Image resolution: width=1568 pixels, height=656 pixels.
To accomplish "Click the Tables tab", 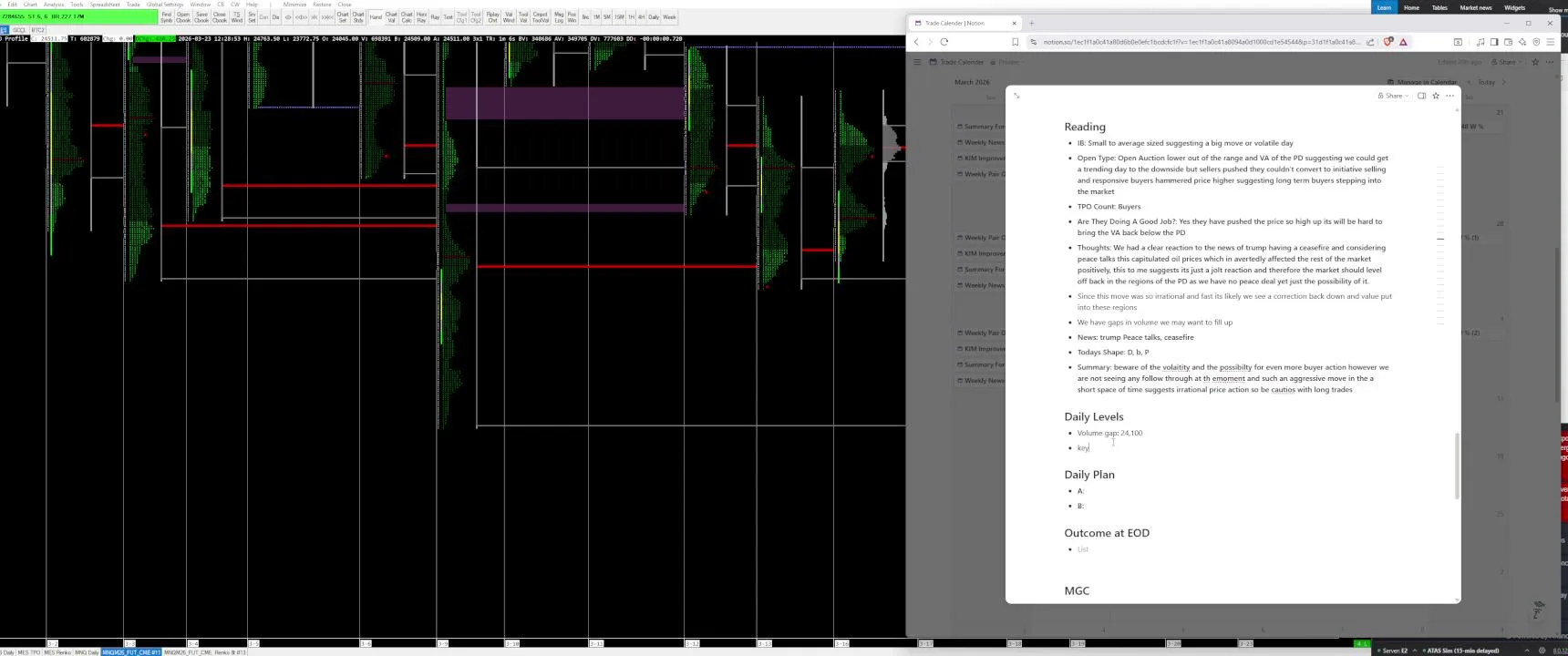I will tap(1439, 7).
